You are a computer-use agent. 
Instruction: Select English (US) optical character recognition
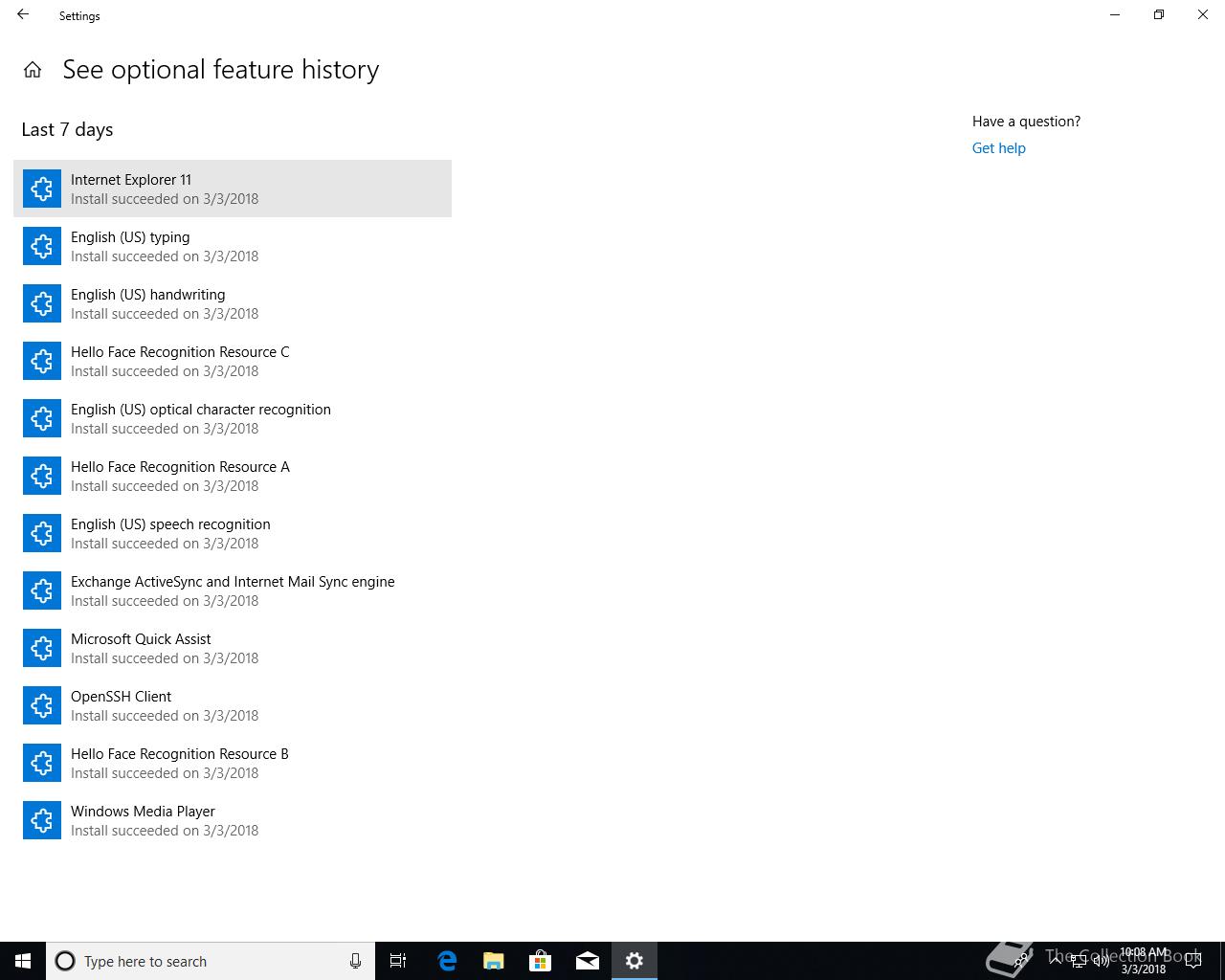point(233,418)
